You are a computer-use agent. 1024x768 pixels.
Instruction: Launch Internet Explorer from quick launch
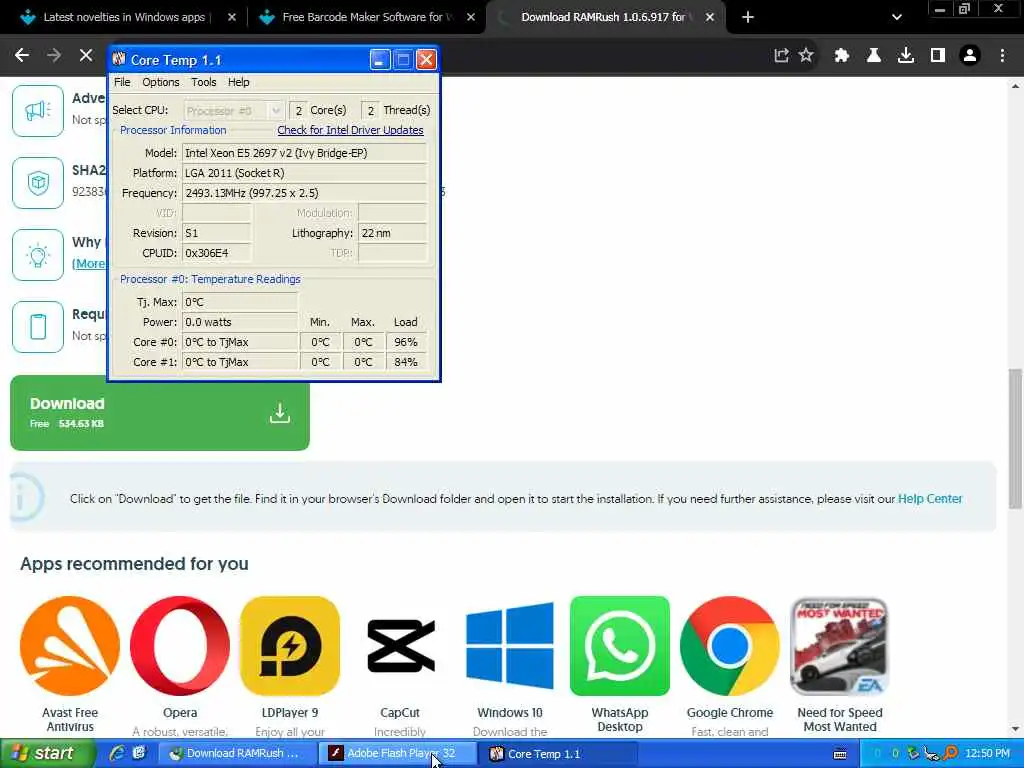click(x=117, y=754)
